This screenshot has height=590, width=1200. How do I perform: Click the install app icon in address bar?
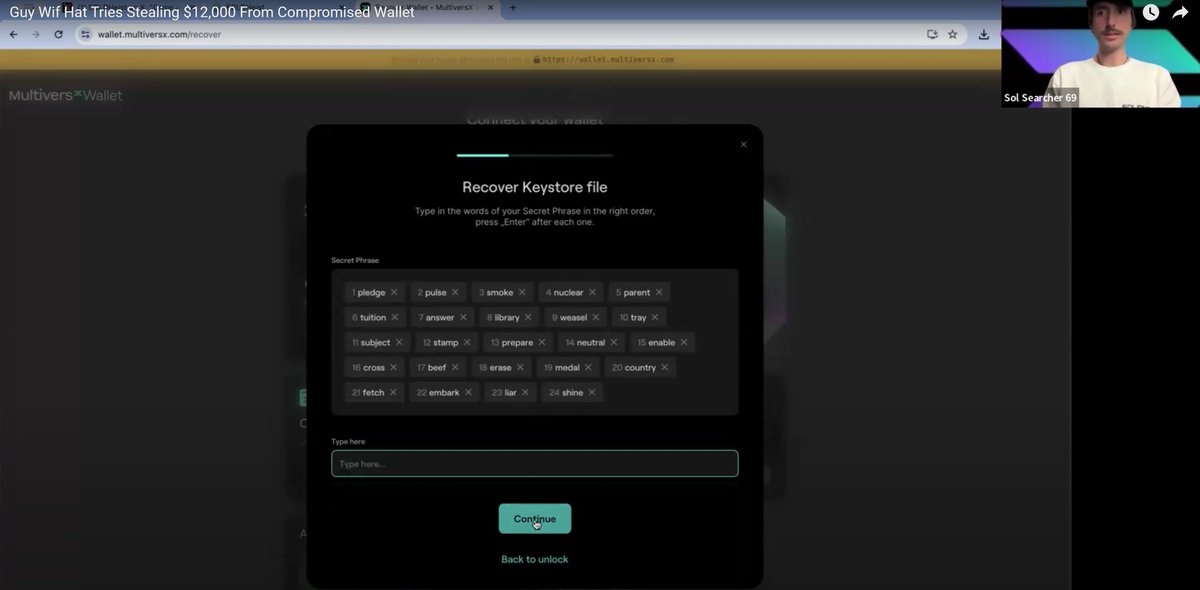(x=932, y=34)
